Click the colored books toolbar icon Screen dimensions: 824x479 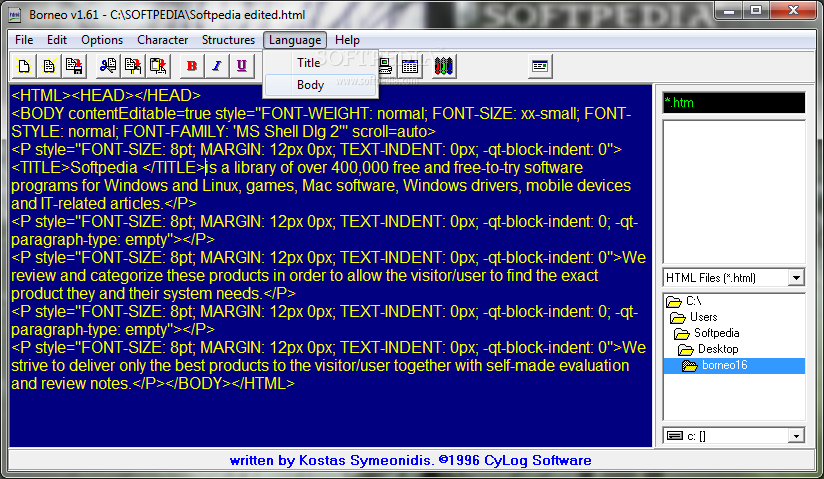click(443, 66)
